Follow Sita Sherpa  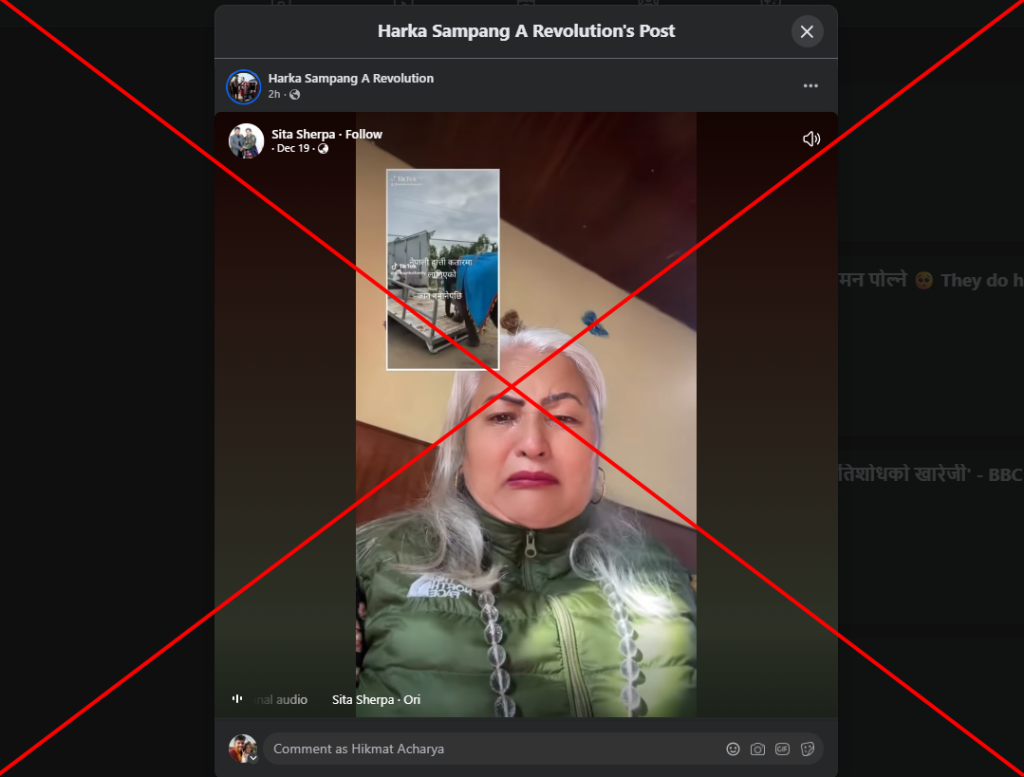(364, 134)
